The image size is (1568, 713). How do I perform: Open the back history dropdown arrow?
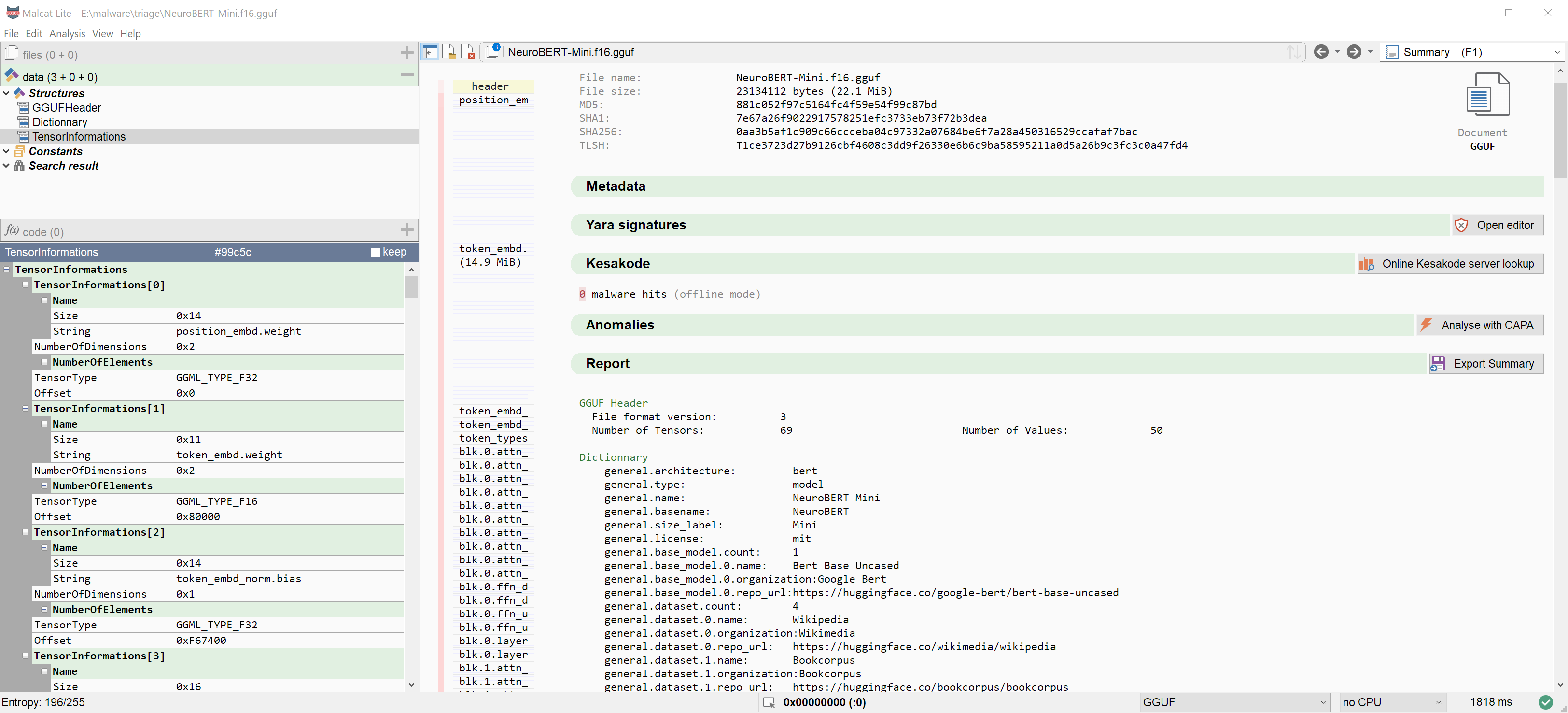tap(1337, 52)
